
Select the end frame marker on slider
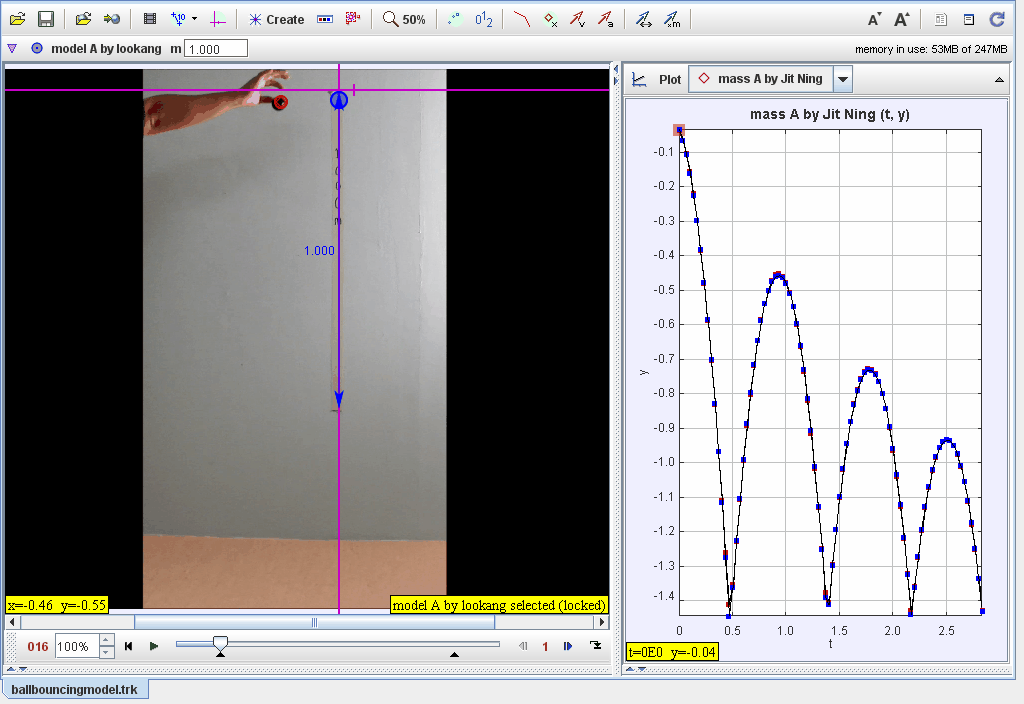click(x=455, y=654)
